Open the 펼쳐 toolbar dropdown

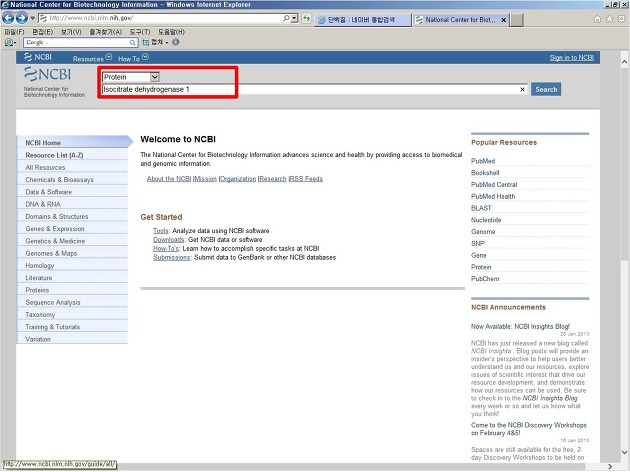point(155,42)
